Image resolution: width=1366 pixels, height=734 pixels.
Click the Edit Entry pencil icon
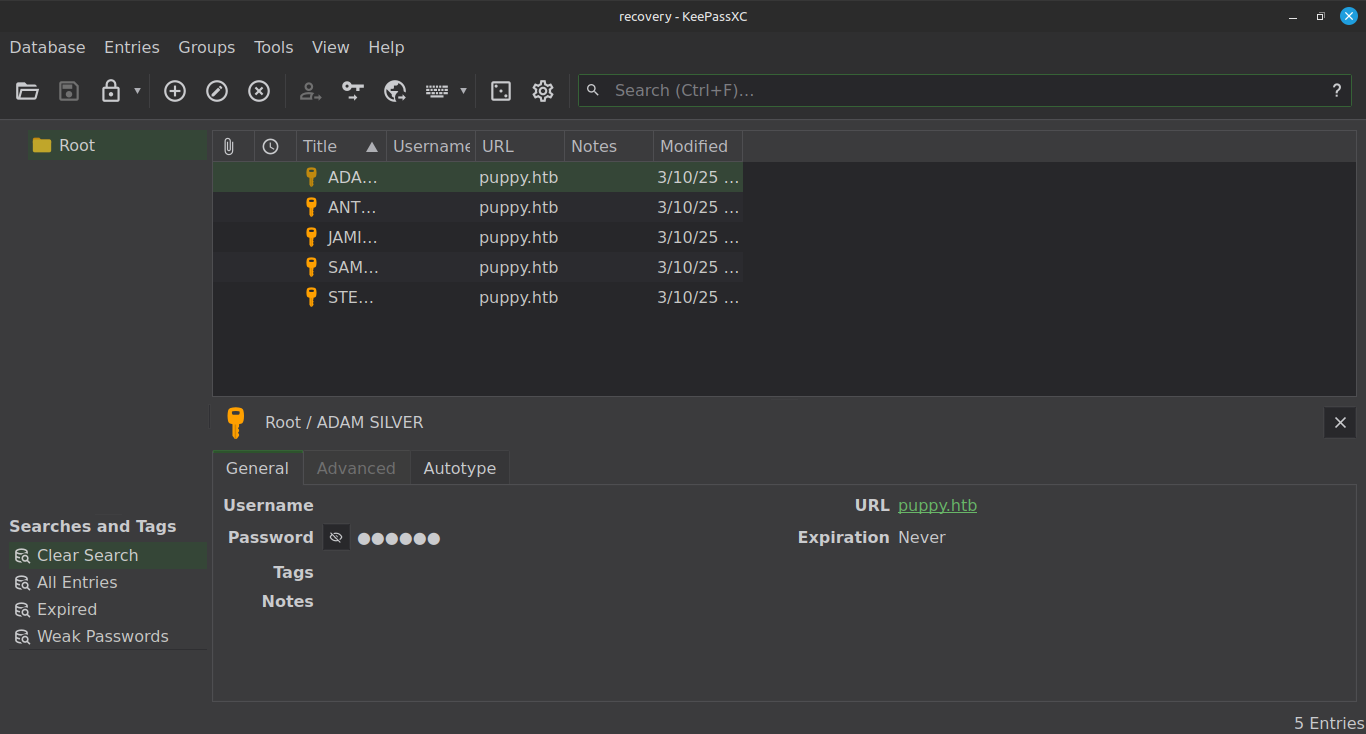[x=217, y=91]
